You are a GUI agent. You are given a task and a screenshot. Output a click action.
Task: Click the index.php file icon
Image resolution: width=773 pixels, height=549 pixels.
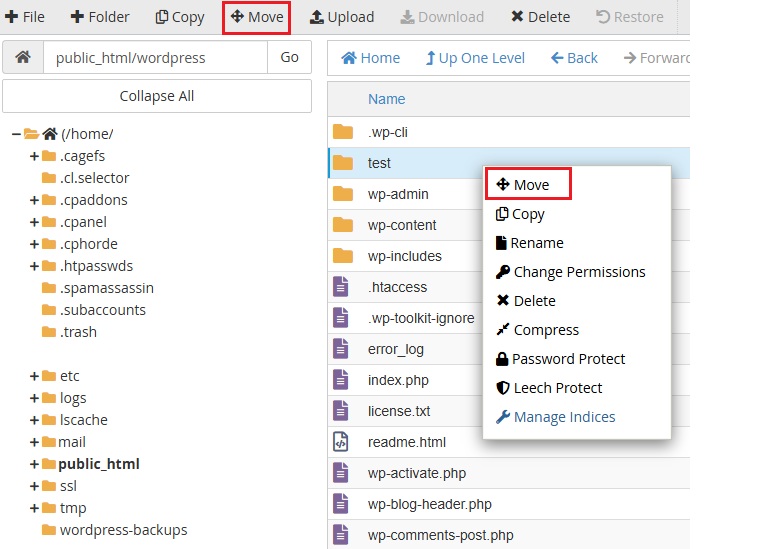[343, 380]
